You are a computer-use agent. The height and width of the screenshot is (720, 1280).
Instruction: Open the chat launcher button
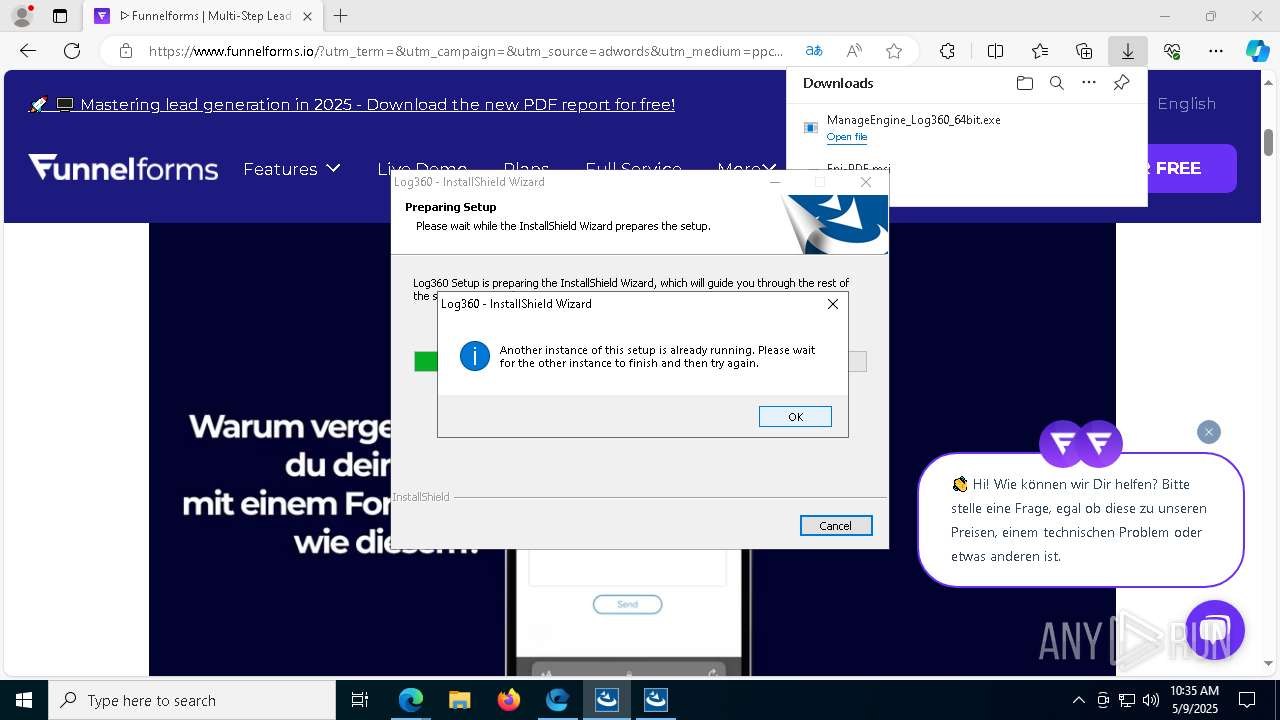[1215, 630]
